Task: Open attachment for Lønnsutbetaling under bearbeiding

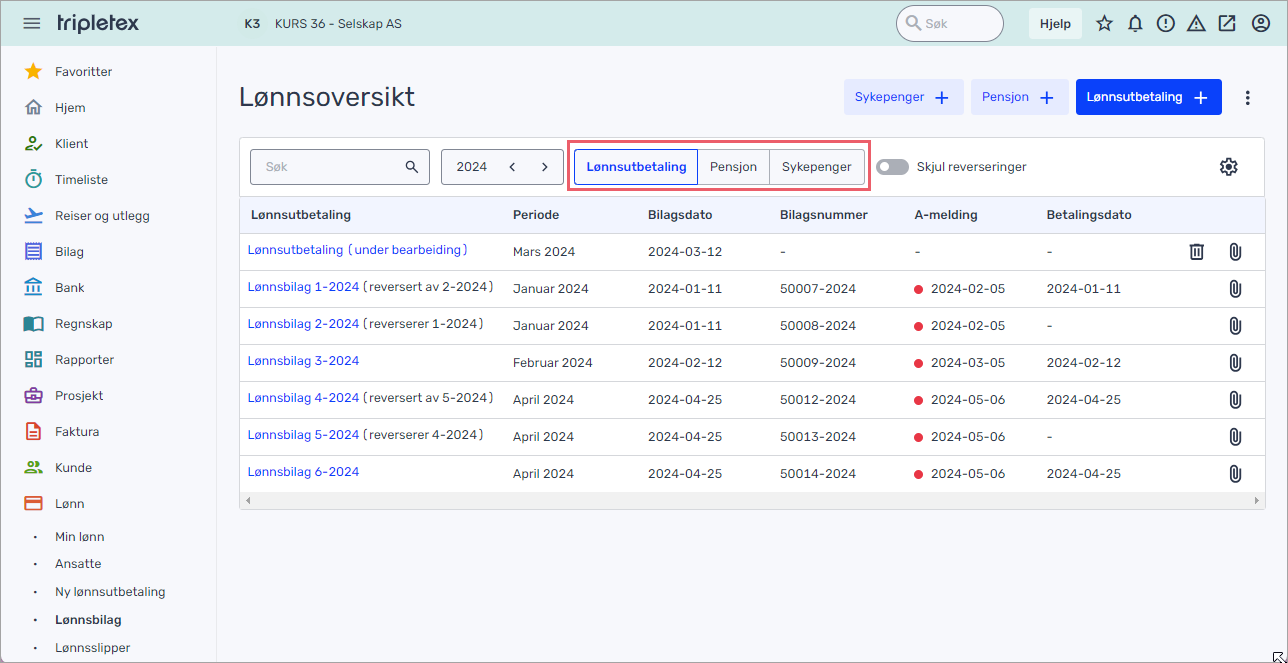Action: tap(1235, 252)
